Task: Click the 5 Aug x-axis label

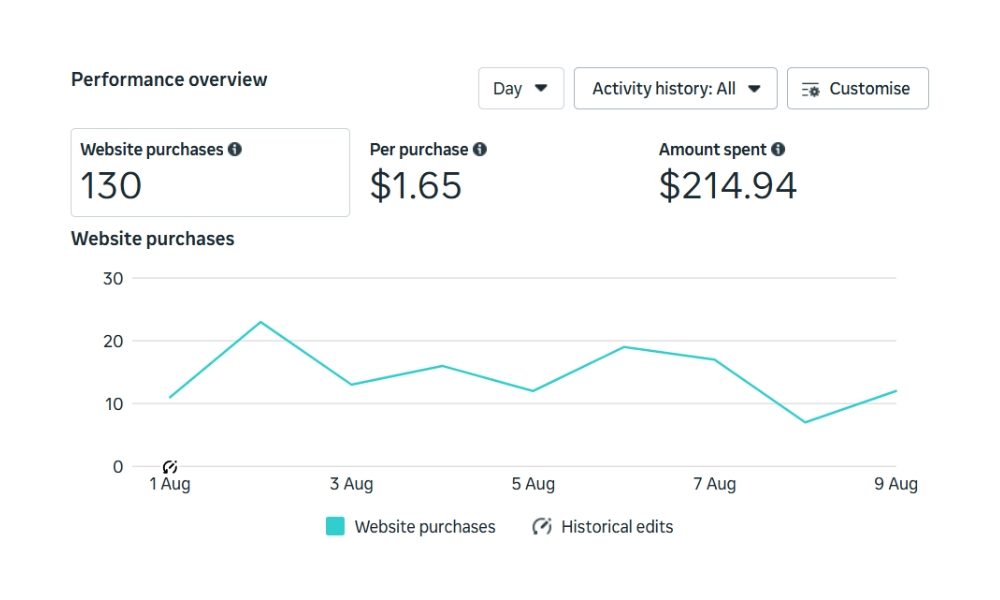Action: point(533,484)
